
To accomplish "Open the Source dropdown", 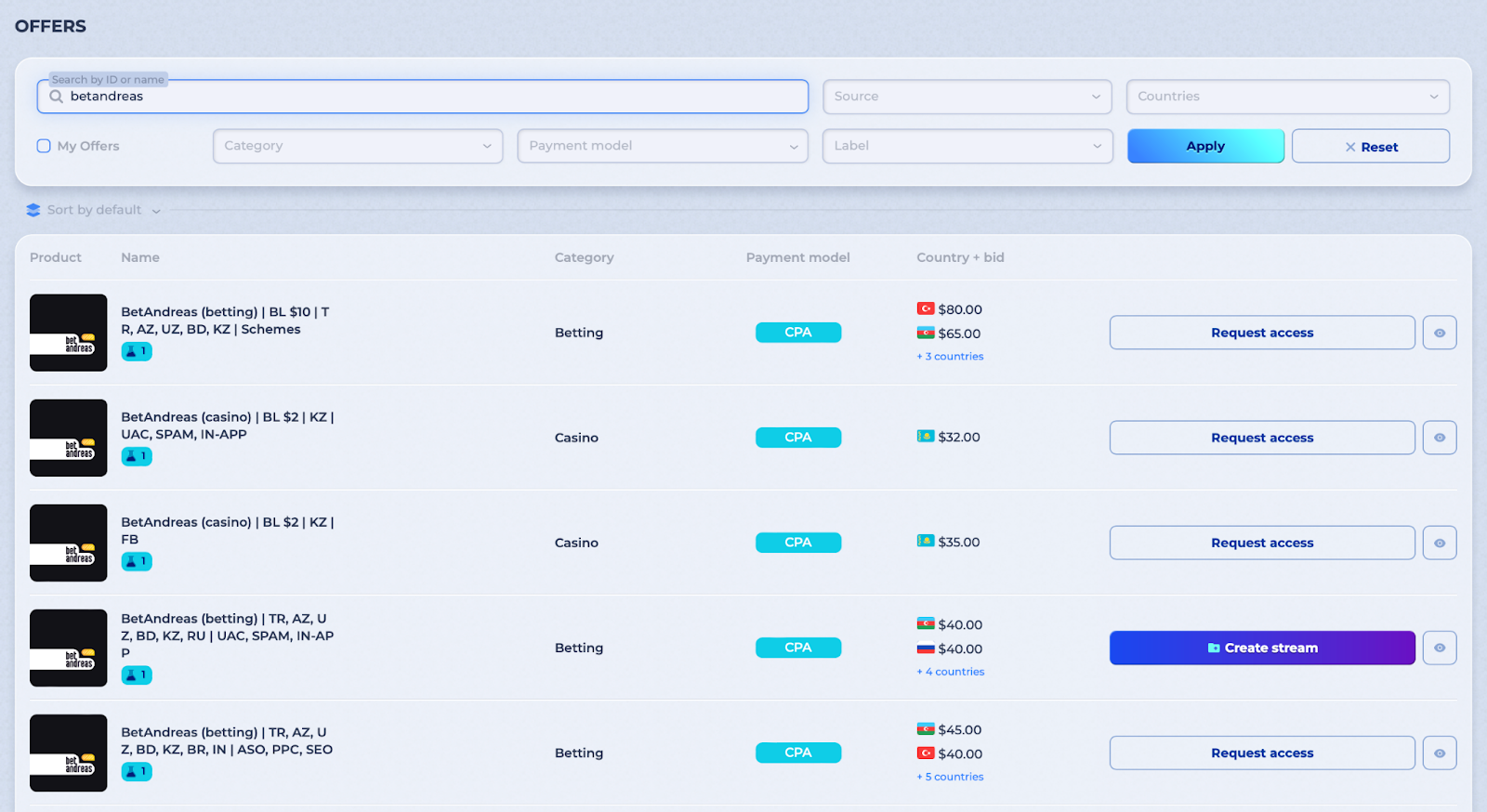I will [x=967, y=97].
